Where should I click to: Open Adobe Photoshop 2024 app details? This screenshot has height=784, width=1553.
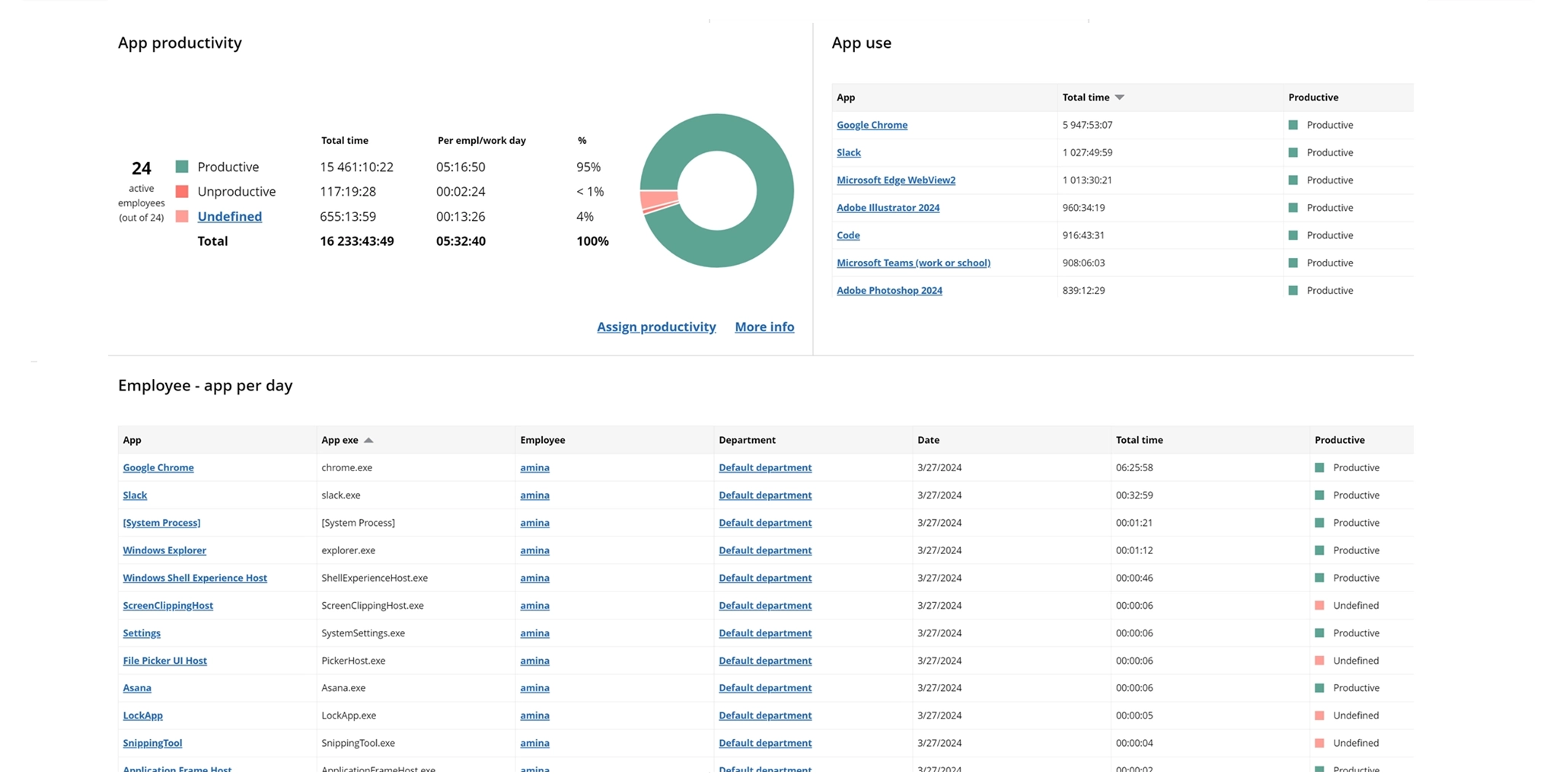click(x=889, y=290)
